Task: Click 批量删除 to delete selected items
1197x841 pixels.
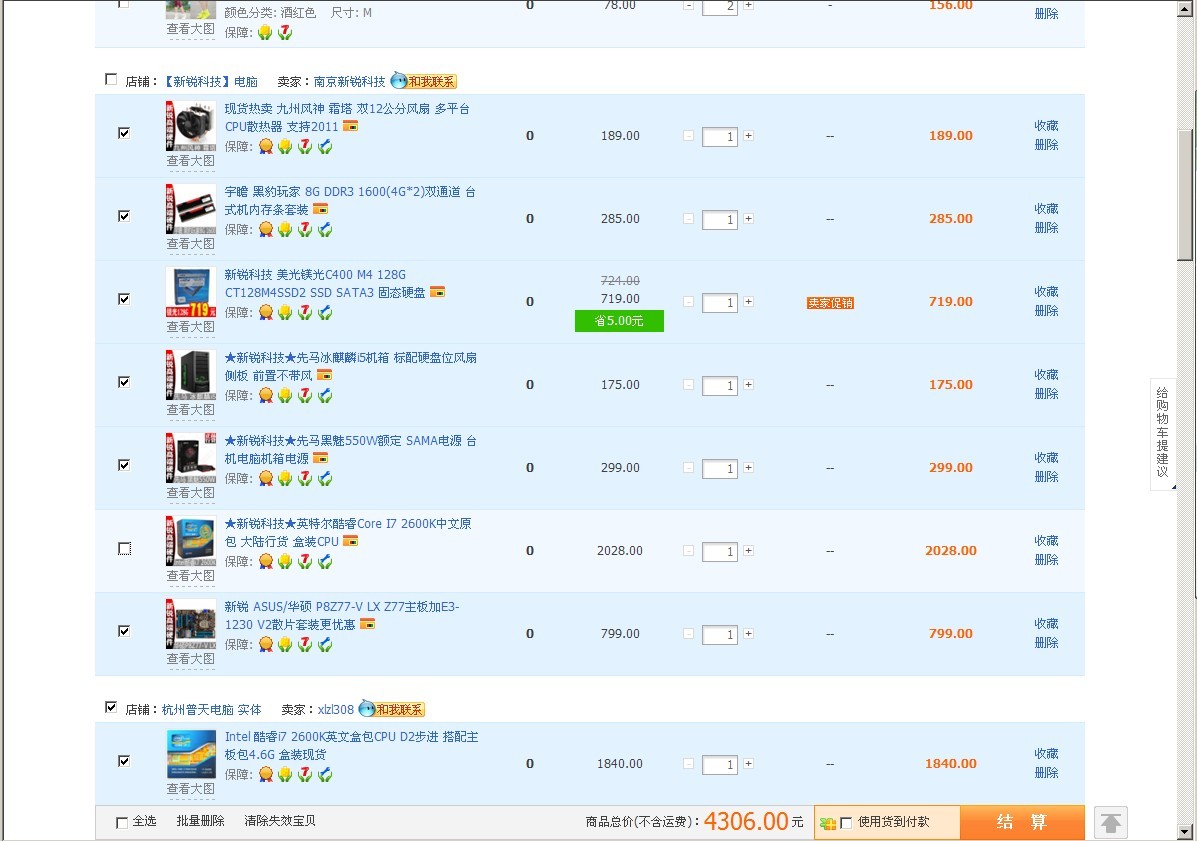Action: [200, 821]
